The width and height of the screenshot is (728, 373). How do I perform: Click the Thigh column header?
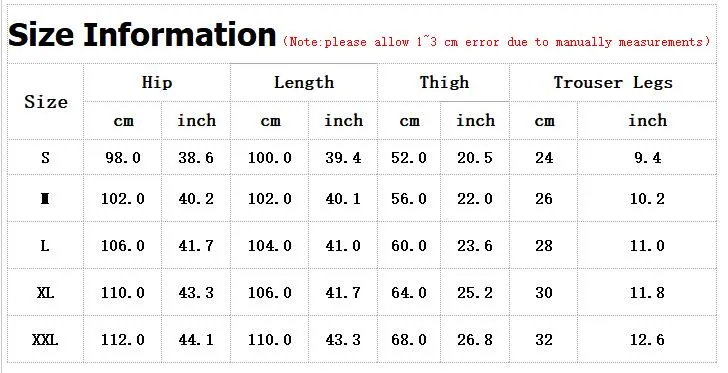[444, 83]
